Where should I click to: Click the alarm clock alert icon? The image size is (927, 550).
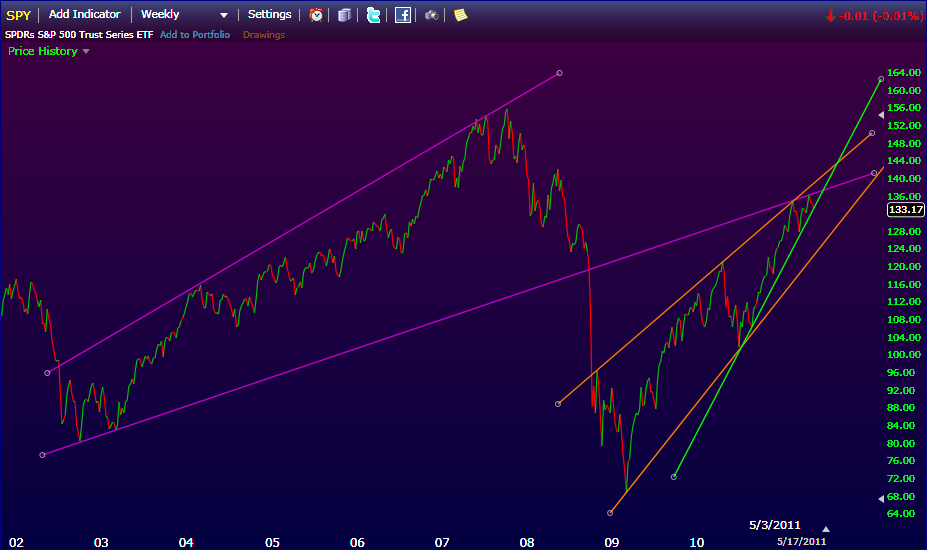click(x=316, y=15)
